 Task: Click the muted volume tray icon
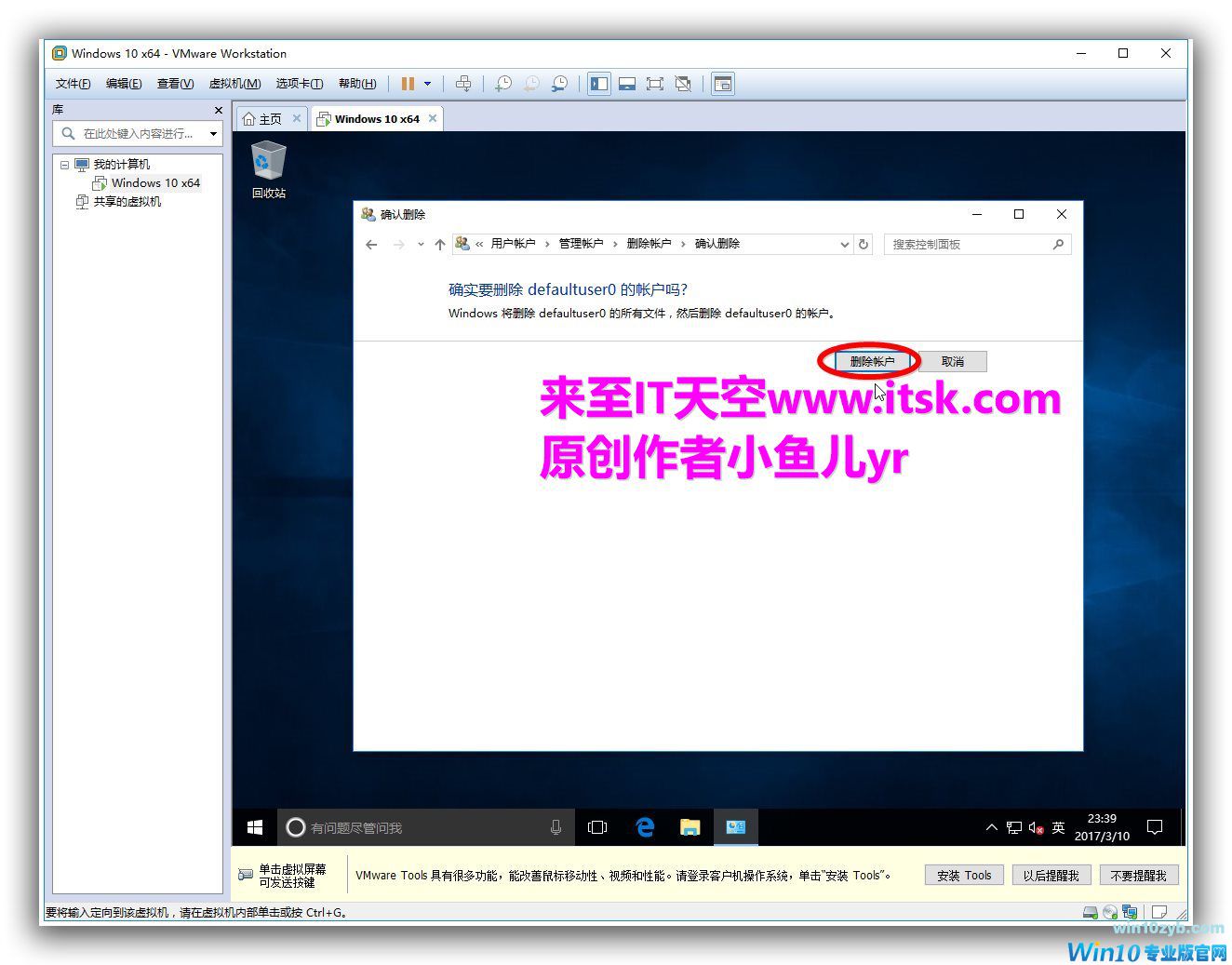click(x=1036, y=827)
